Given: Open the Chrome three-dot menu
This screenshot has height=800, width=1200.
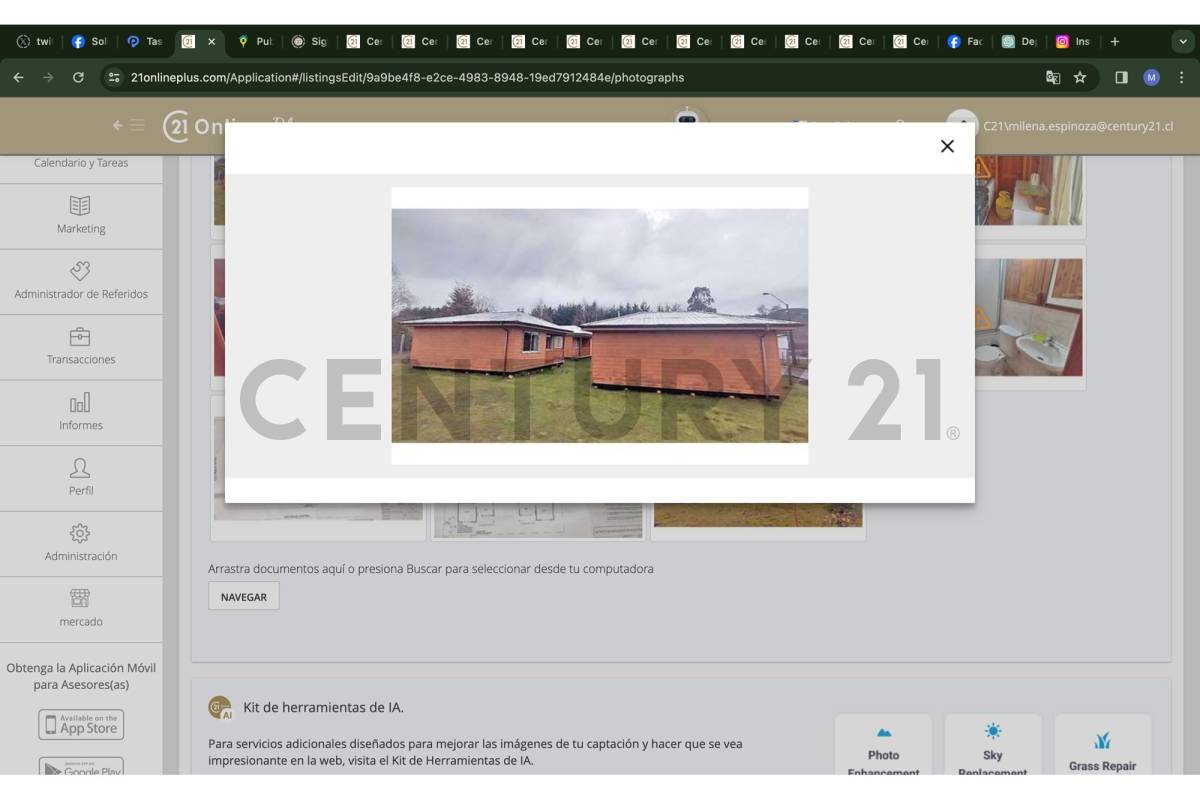Looking at the screenshot, I should [x=1181, y=77].
